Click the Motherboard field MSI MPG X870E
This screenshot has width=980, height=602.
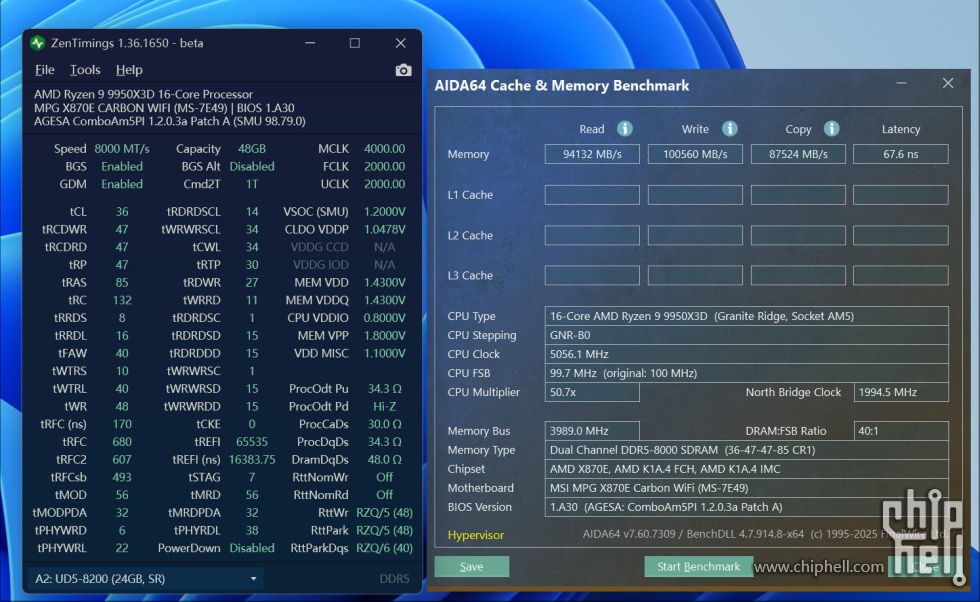(x=746, y=488)
